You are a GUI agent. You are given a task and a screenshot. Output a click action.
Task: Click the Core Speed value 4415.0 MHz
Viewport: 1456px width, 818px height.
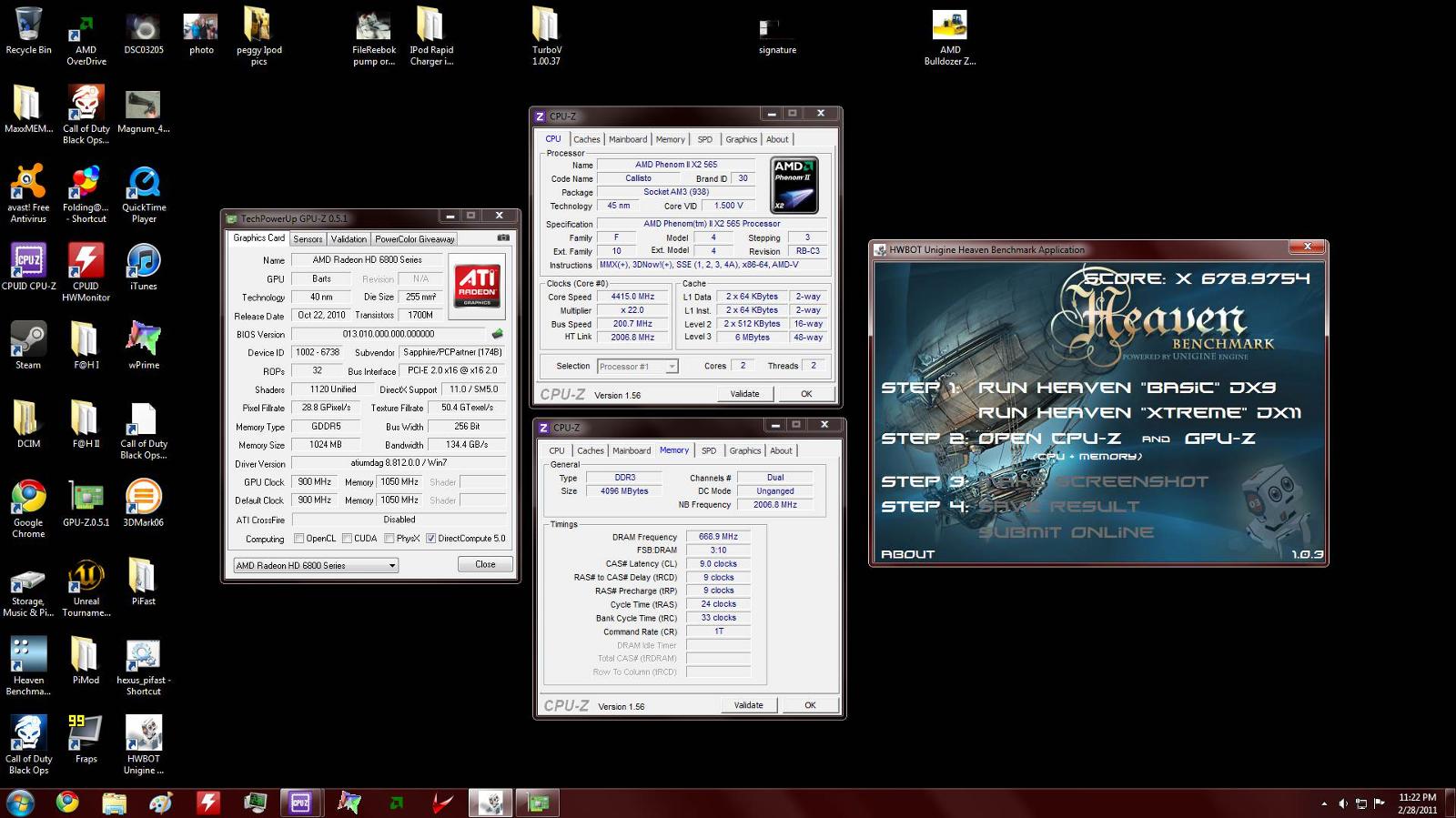[x=632, y=297]
